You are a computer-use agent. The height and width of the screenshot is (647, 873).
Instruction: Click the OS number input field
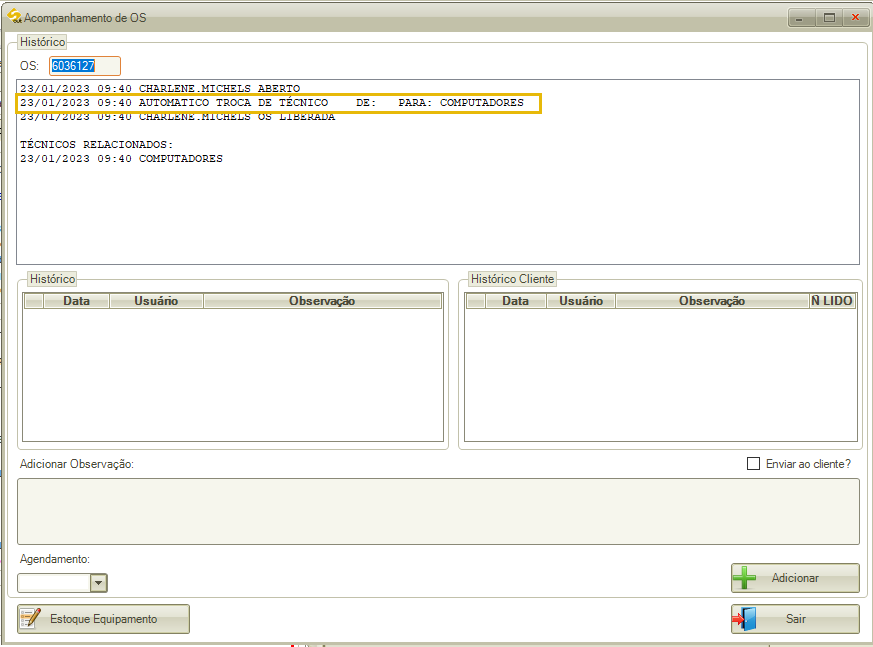[85, 66]
